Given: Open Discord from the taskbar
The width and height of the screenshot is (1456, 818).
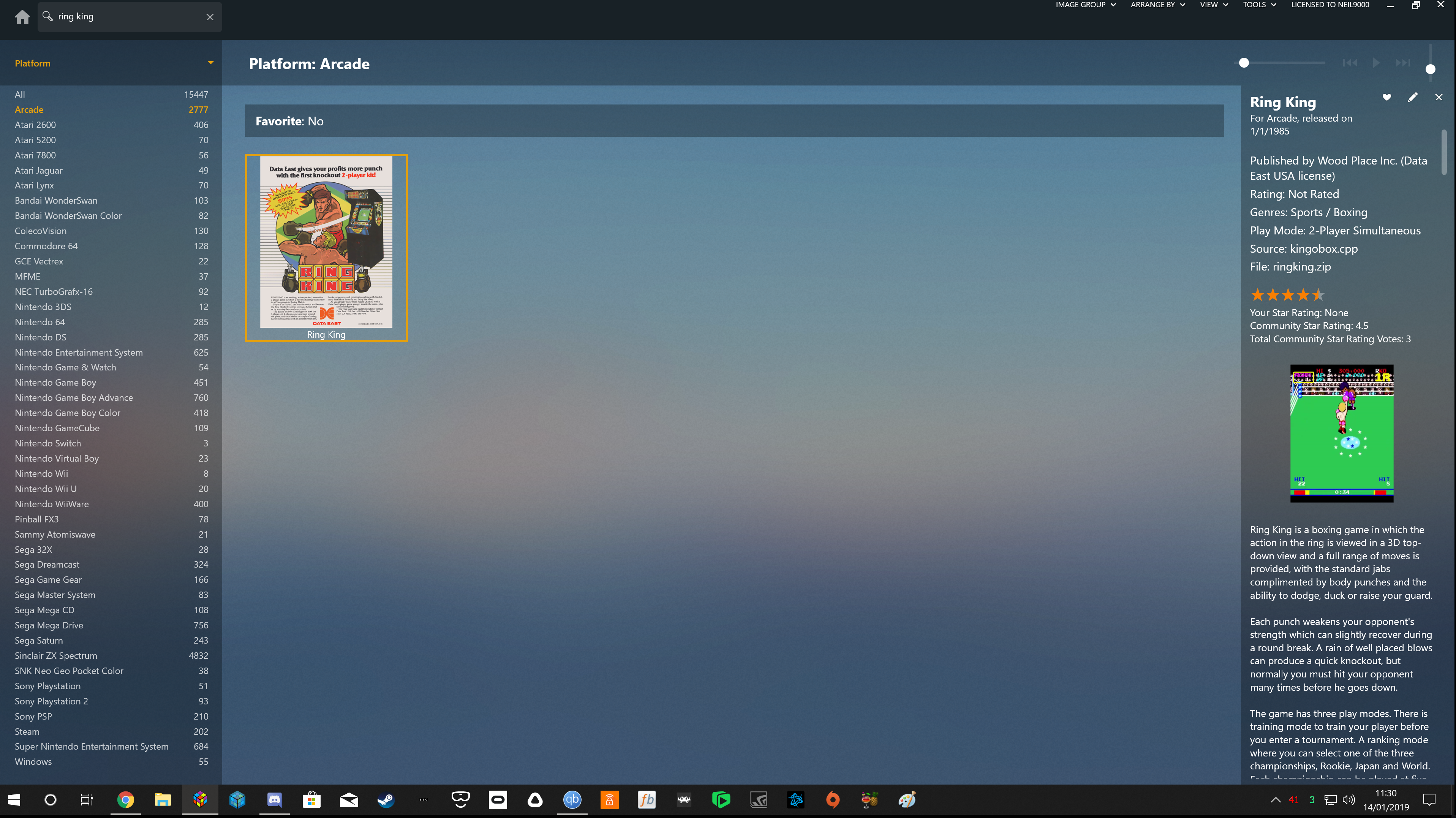Looking at the screenshot, I should (275, 800).
